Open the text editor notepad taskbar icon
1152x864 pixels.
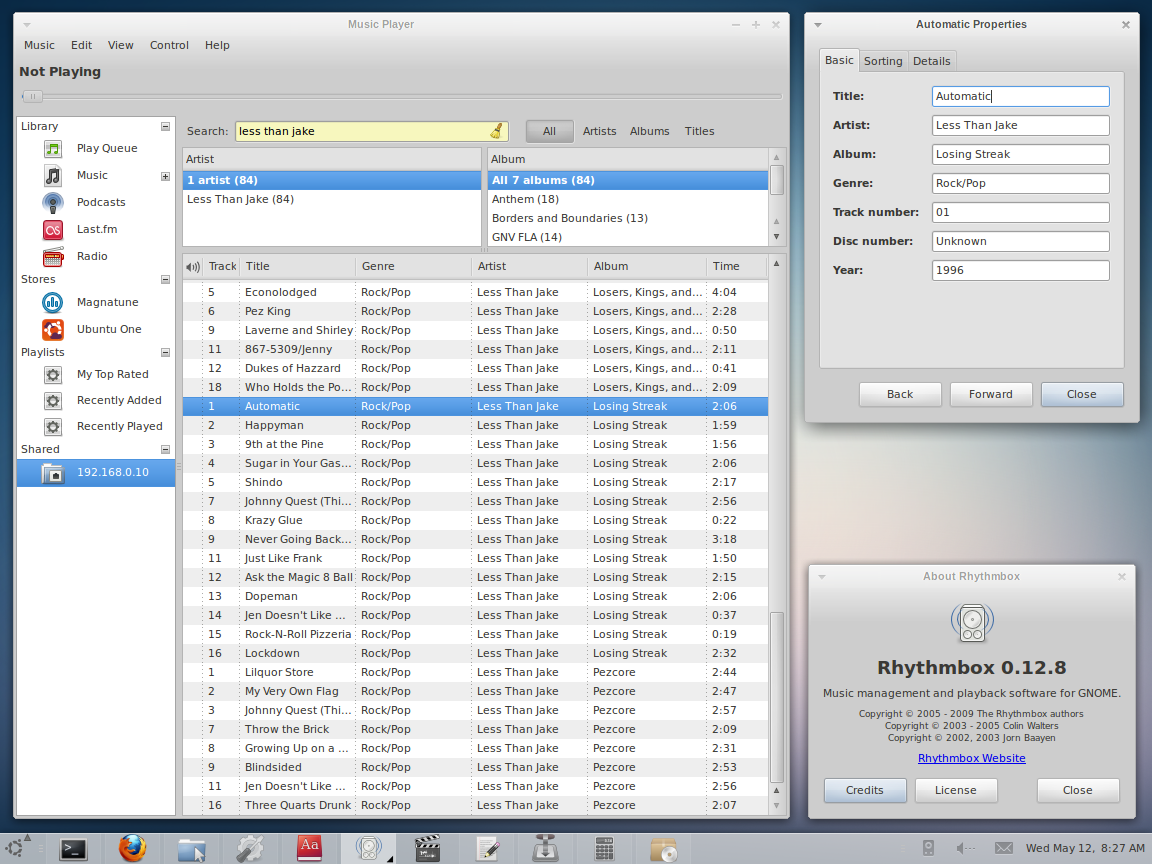pos(486,849)
